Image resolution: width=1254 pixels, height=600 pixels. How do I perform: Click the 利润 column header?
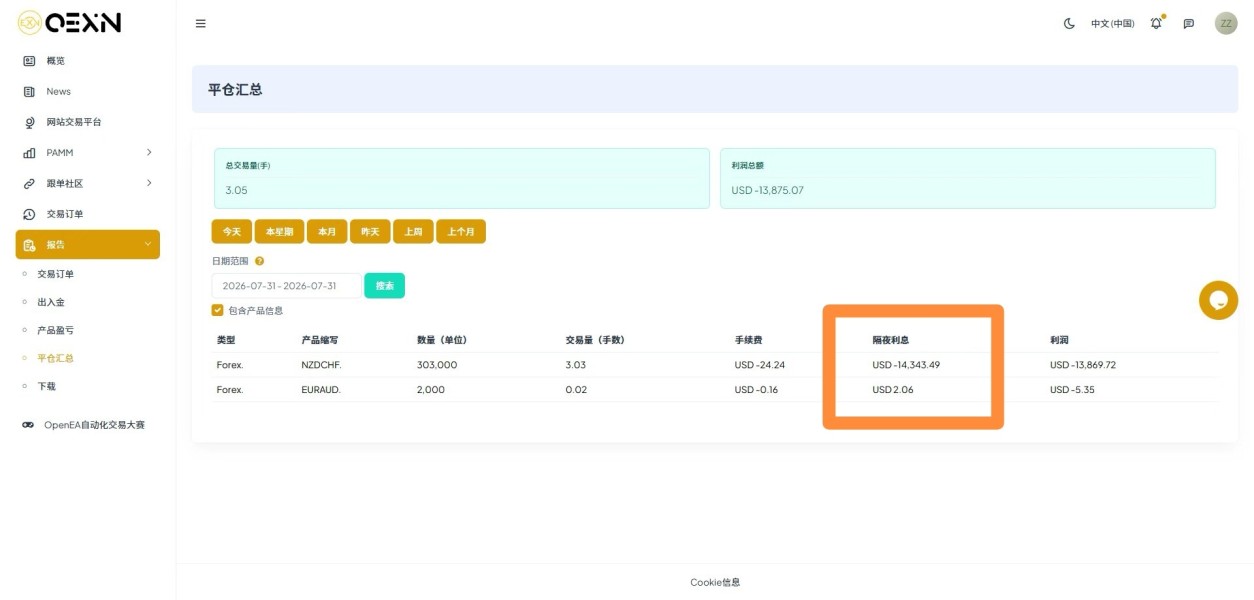click(x=1060, y=340)
